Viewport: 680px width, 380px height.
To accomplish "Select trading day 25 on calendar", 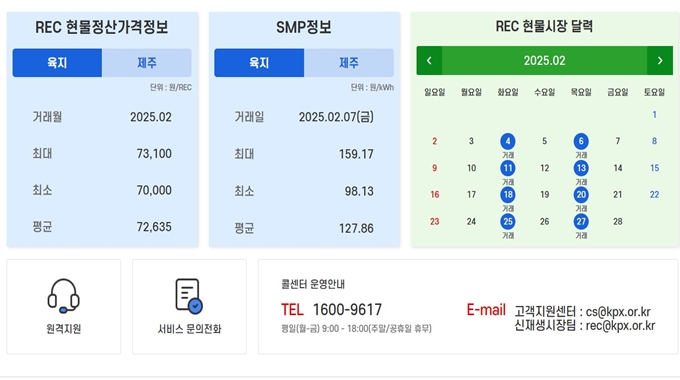I will (508, 221).
